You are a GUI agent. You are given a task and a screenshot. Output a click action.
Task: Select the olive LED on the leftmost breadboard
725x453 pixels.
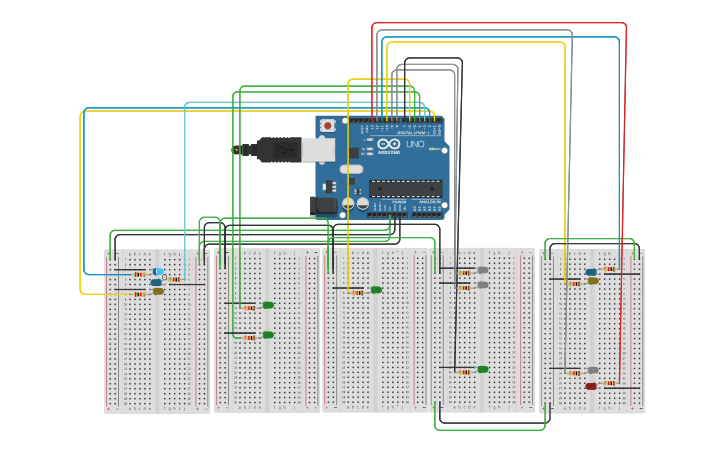coord(158,292)
